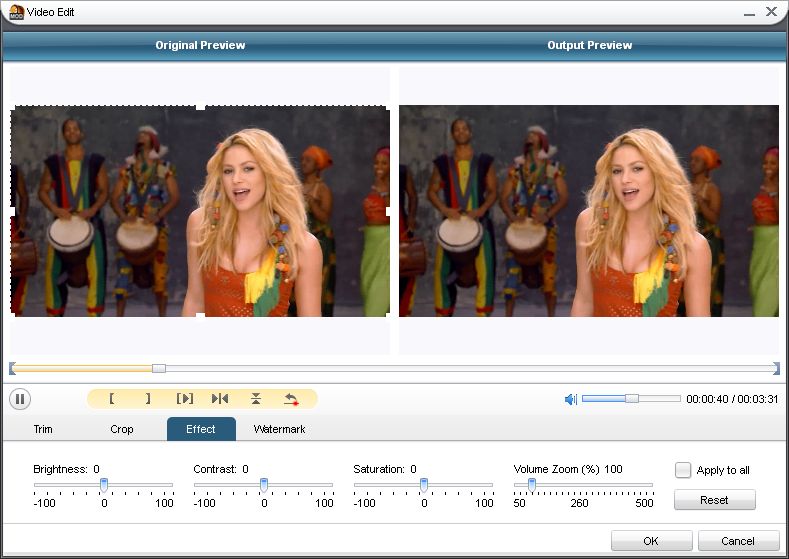Cancel the video edit dialog
Viewport: 789px width, 559px height.
738,541
